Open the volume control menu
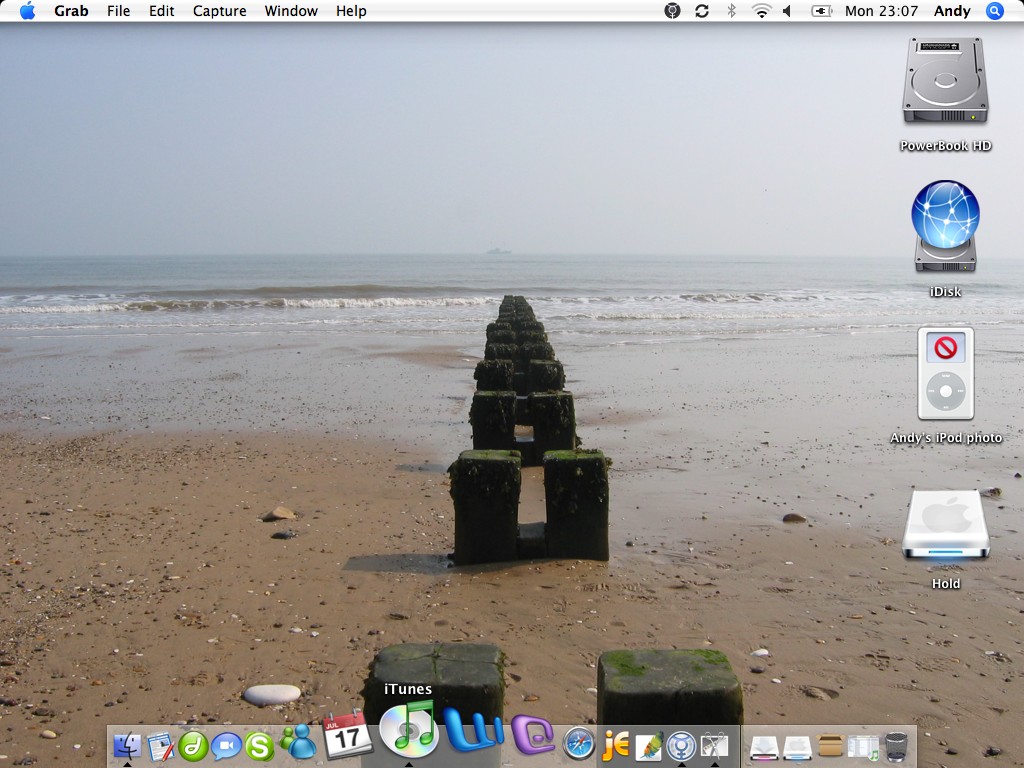 point(786,11)
